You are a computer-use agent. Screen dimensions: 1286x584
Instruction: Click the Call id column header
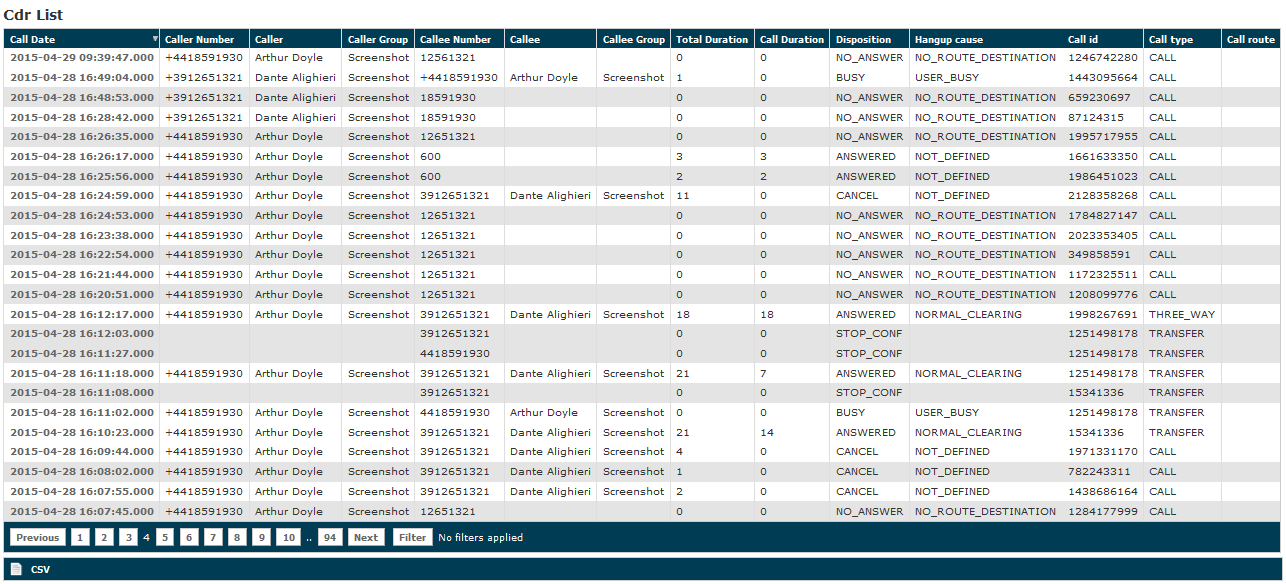coord(1083,39)
